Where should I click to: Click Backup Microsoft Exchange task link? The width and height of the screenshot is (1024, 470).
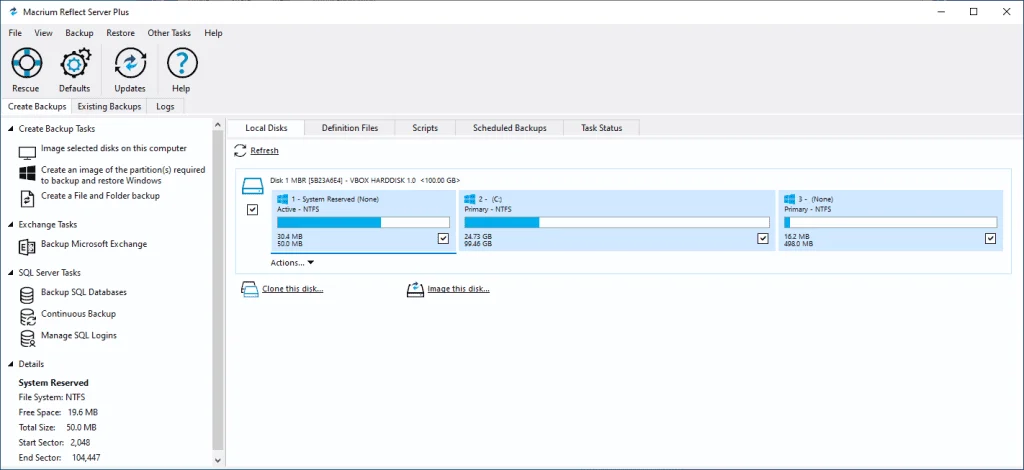pos(94,244)
